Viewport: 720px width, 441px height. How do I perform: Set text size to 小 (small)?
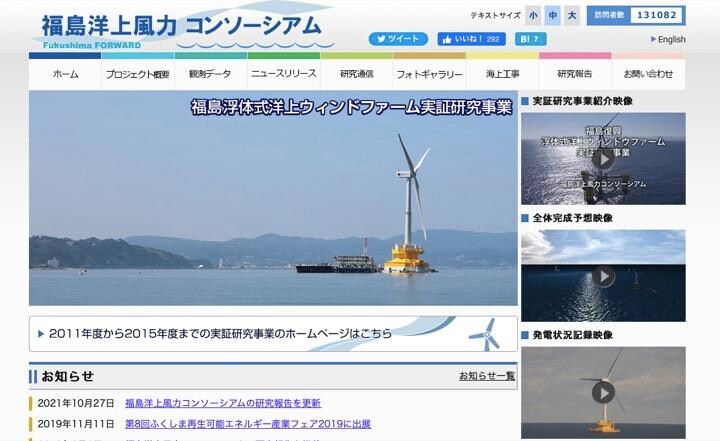tap(533, 16)
